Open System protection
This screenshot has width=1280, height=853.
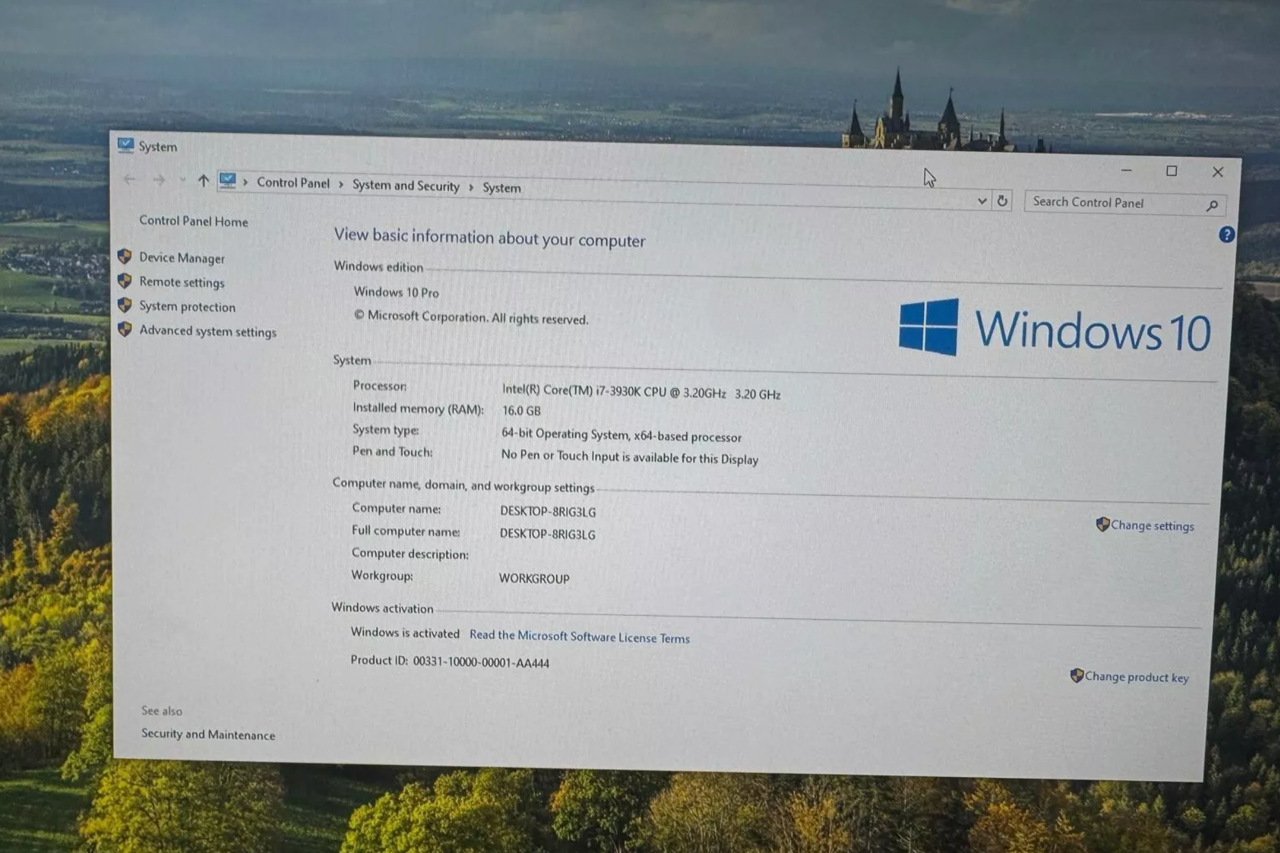pyautogui.click(x=187, y=307)
